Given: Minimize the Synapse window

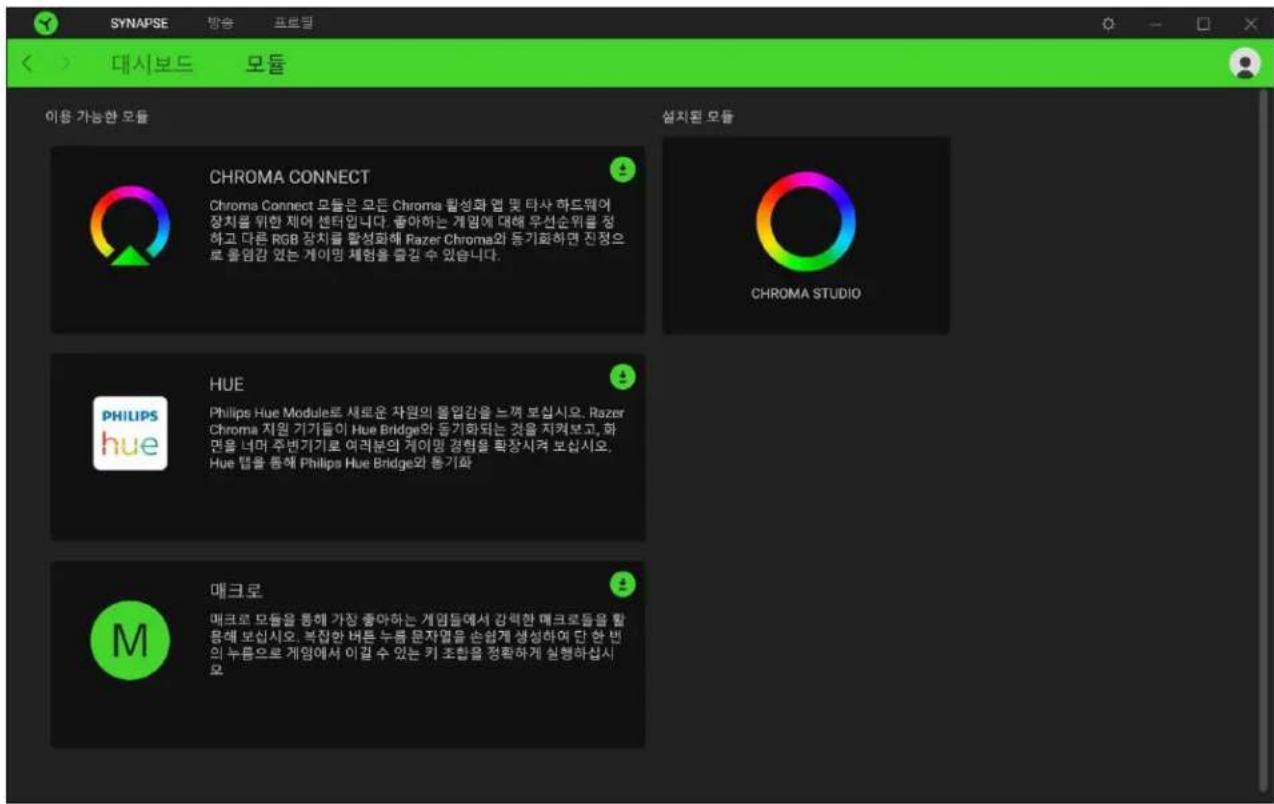Looking at the screenshot, I should pos(1156,23).
